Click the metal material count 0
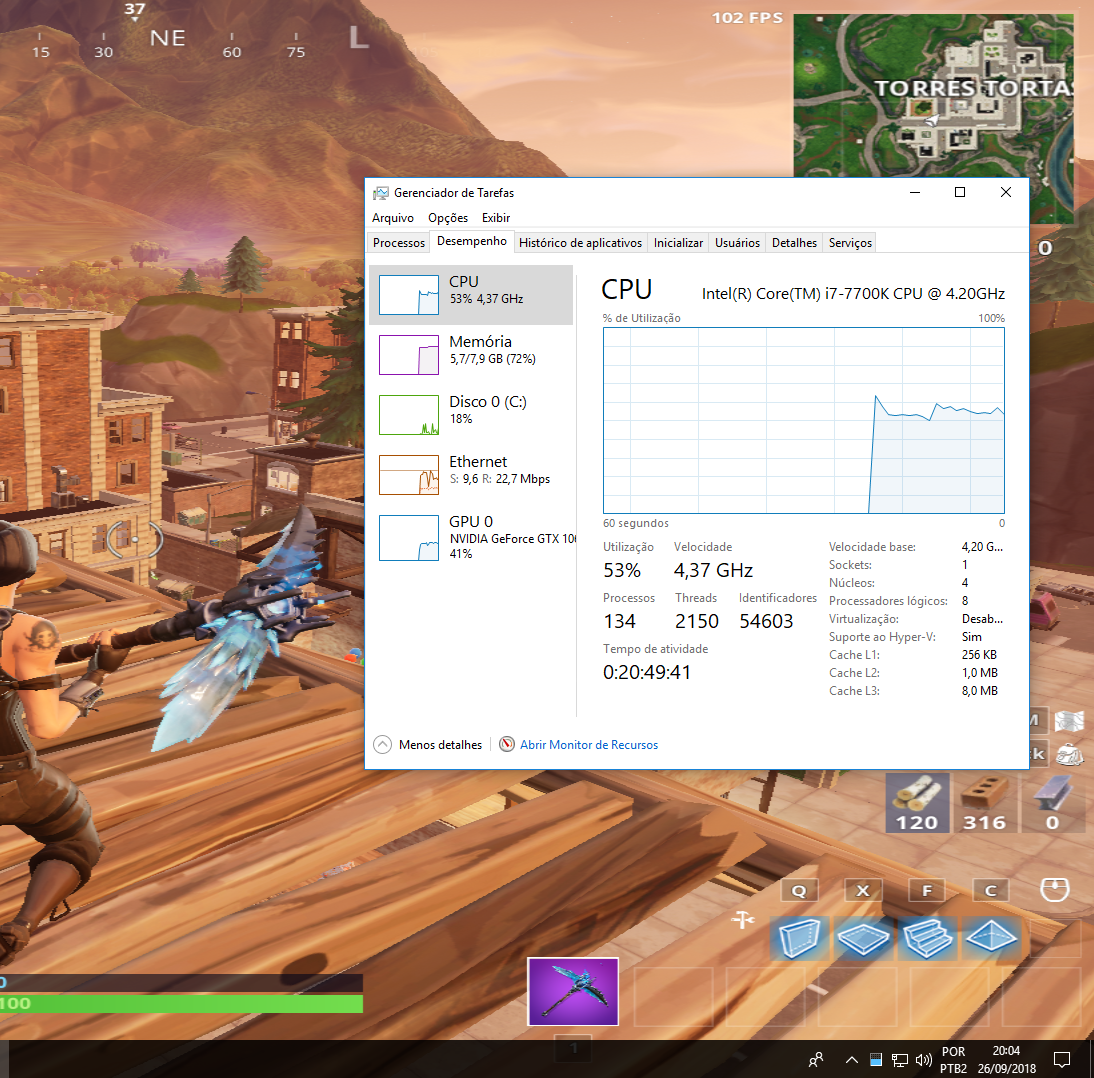 (x=1052, y=823)
